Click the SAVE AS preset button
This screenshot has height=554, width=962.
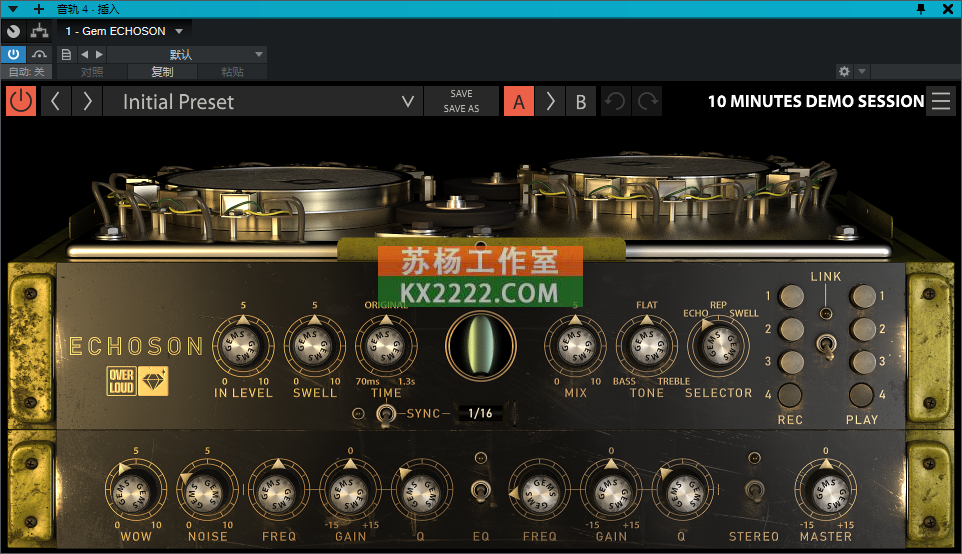(461, 109)
